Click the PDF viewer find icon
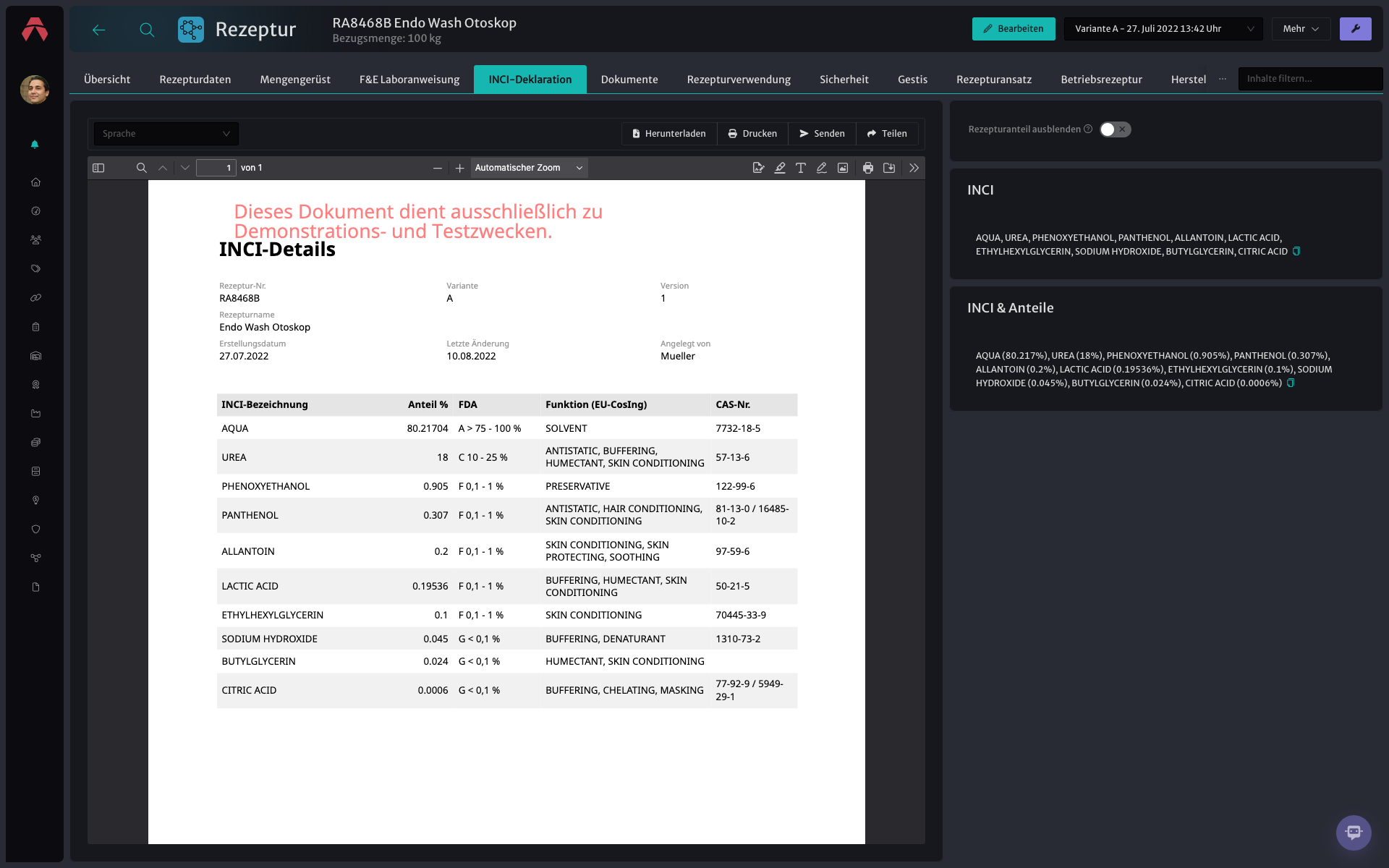This screenshot has height=868, width=1389. click(142, 168)
